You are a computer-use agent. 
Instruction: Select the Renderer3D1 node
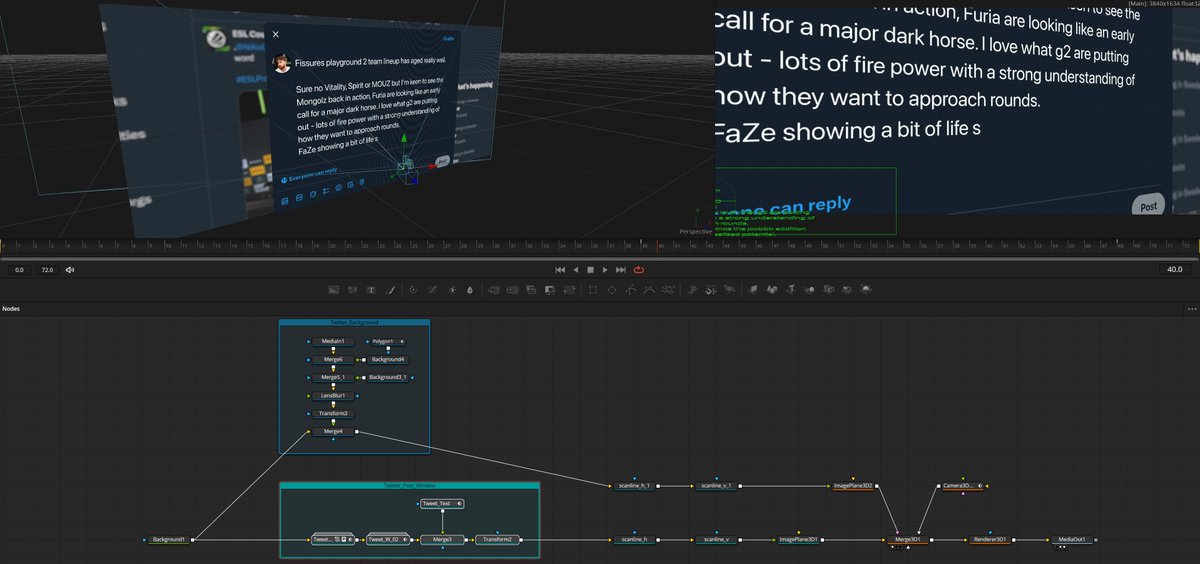coord(989,539)
